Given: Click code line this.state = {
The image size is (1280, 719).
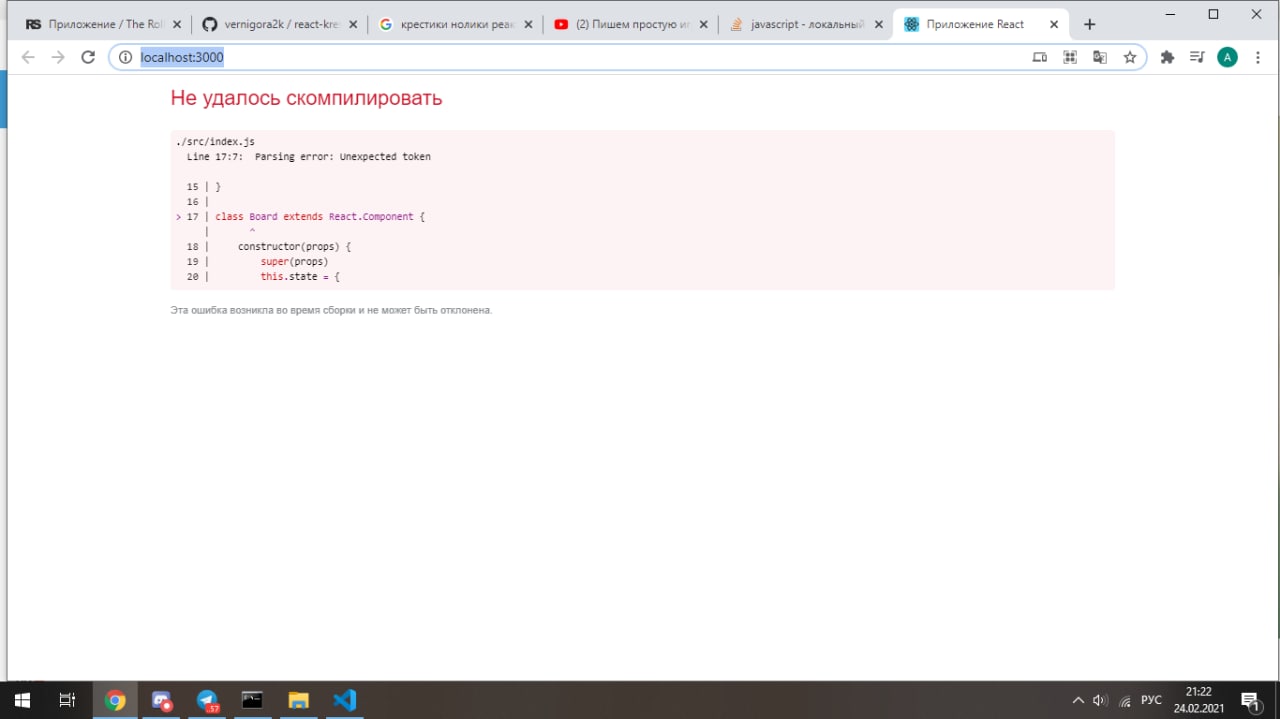Looking at the screenshot, I should tap(300, 276).
